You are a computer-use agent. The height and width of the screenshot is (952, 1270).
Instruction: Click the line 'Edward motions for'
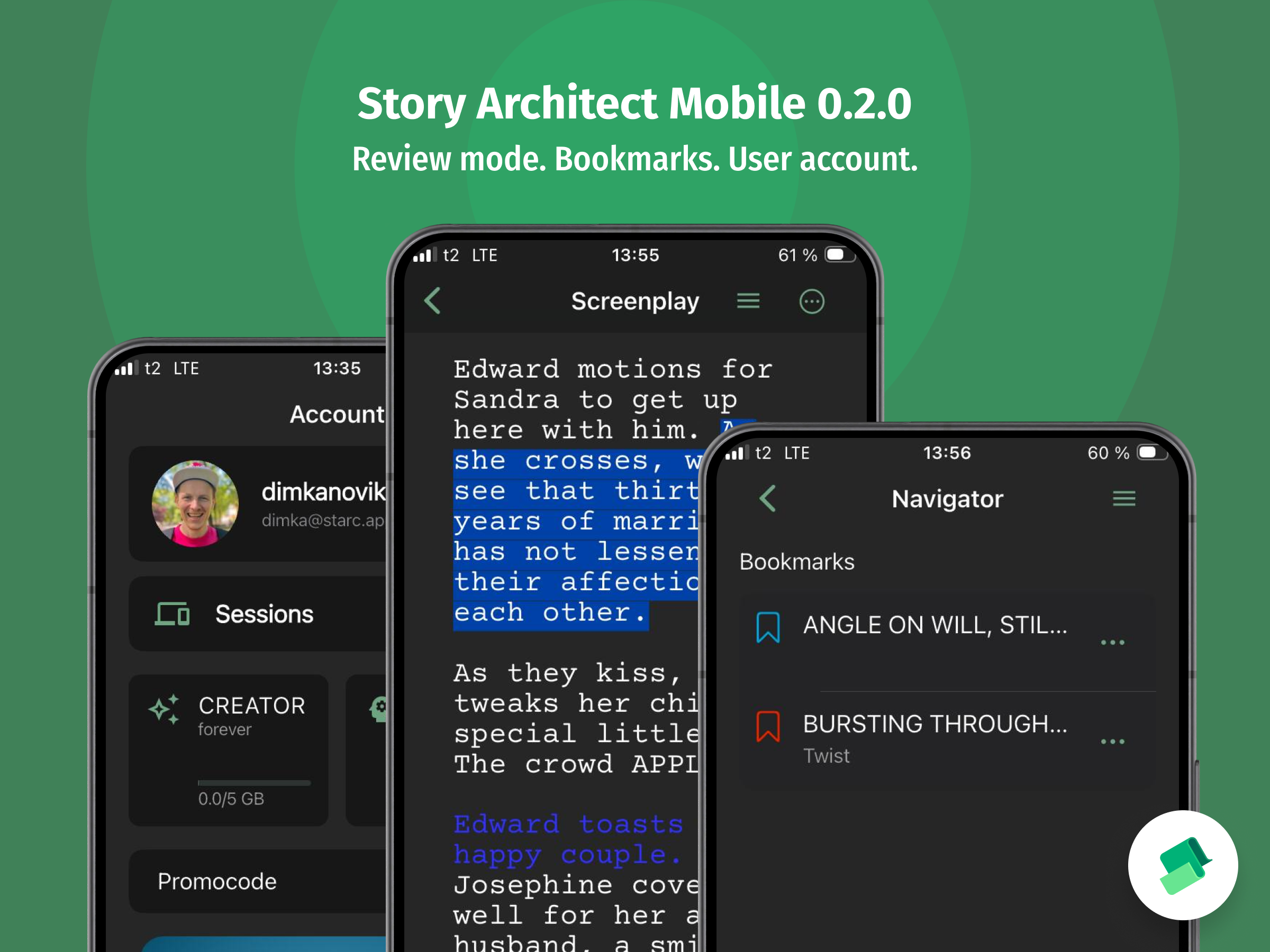(x=613, y=369)
